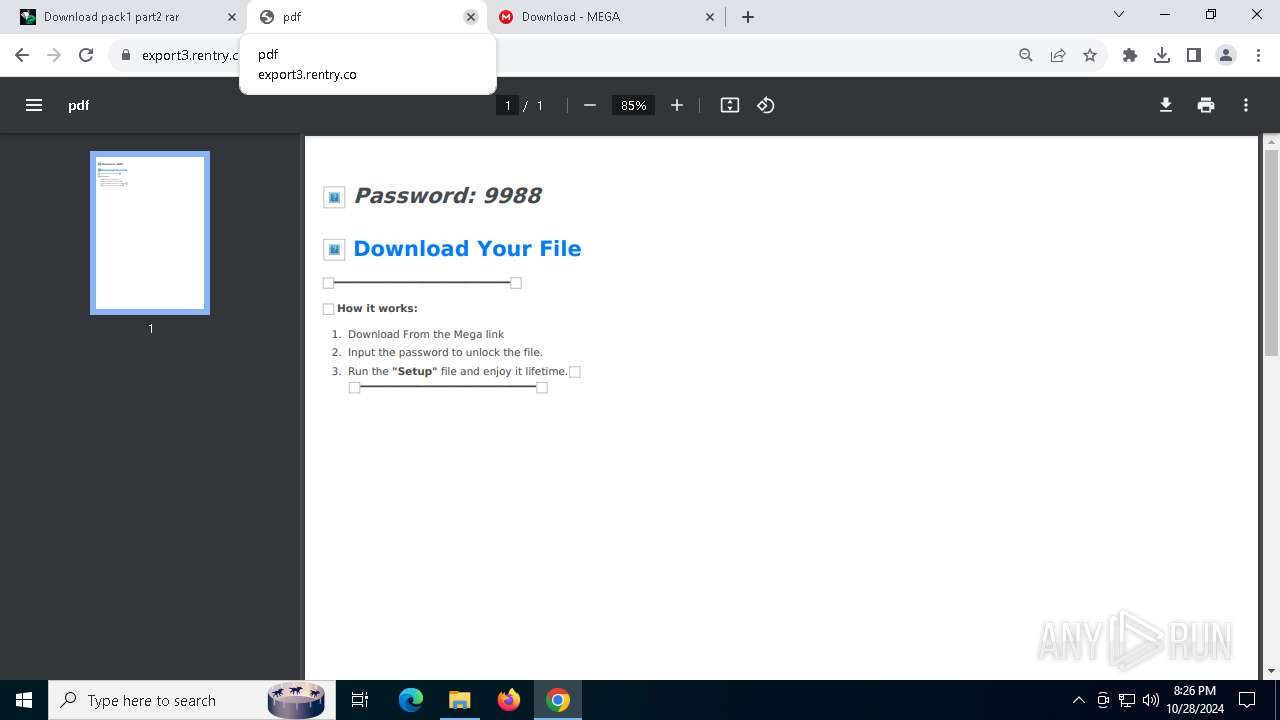Launch Firefox from the taskbar
The image size is (1280, 720).
point(509,700)
